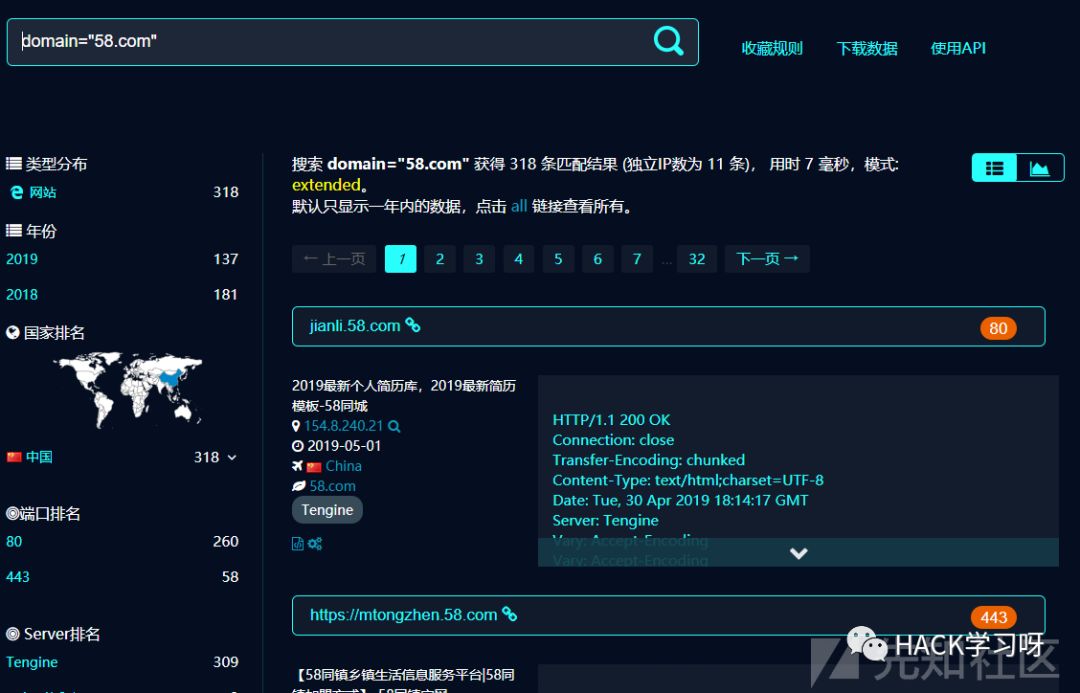
Task: Select page 2 in pagination
Action: pyautogui.click(x=440, y=259)
